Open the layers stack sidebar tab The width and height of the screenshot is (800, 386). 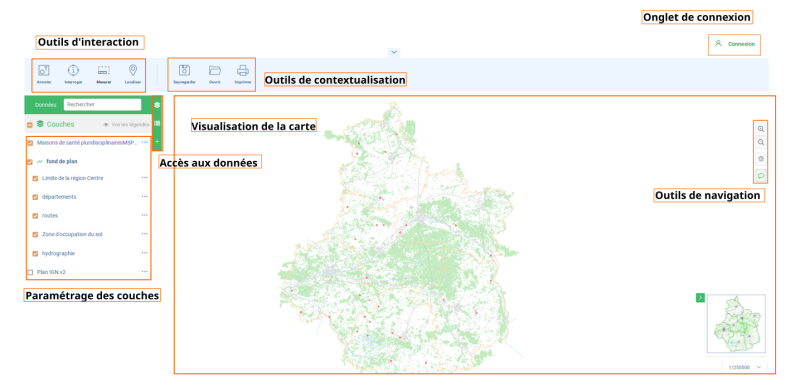coord(157,105)
